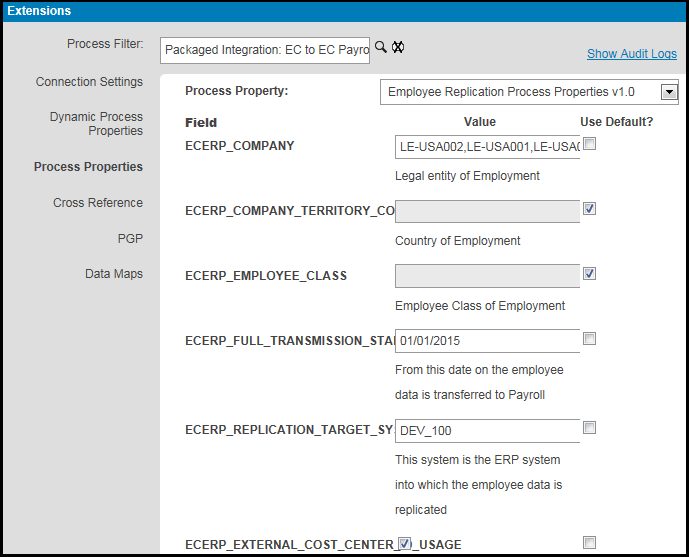Click the ECERP_COMPANY value field
The image size is (689, 557).
(x=487, y=147)
